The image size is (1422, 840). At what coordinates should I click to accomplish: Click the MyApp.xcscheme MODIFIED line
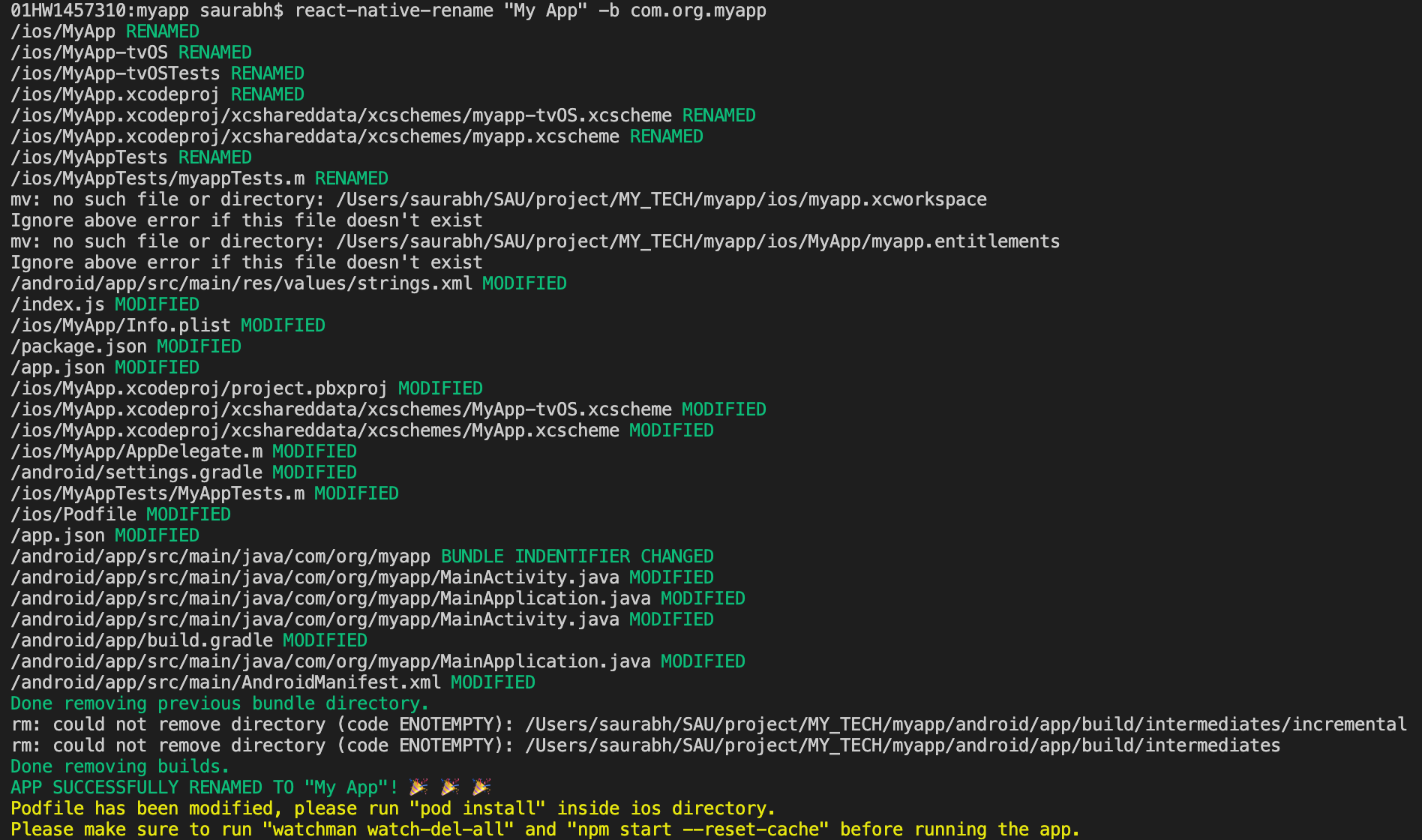tap(362, 431)
